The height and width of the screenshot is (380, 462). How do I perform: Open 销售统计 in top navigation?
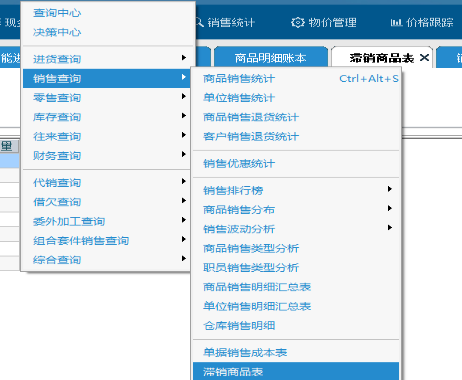pyautogui.click(x=231, y=23)
